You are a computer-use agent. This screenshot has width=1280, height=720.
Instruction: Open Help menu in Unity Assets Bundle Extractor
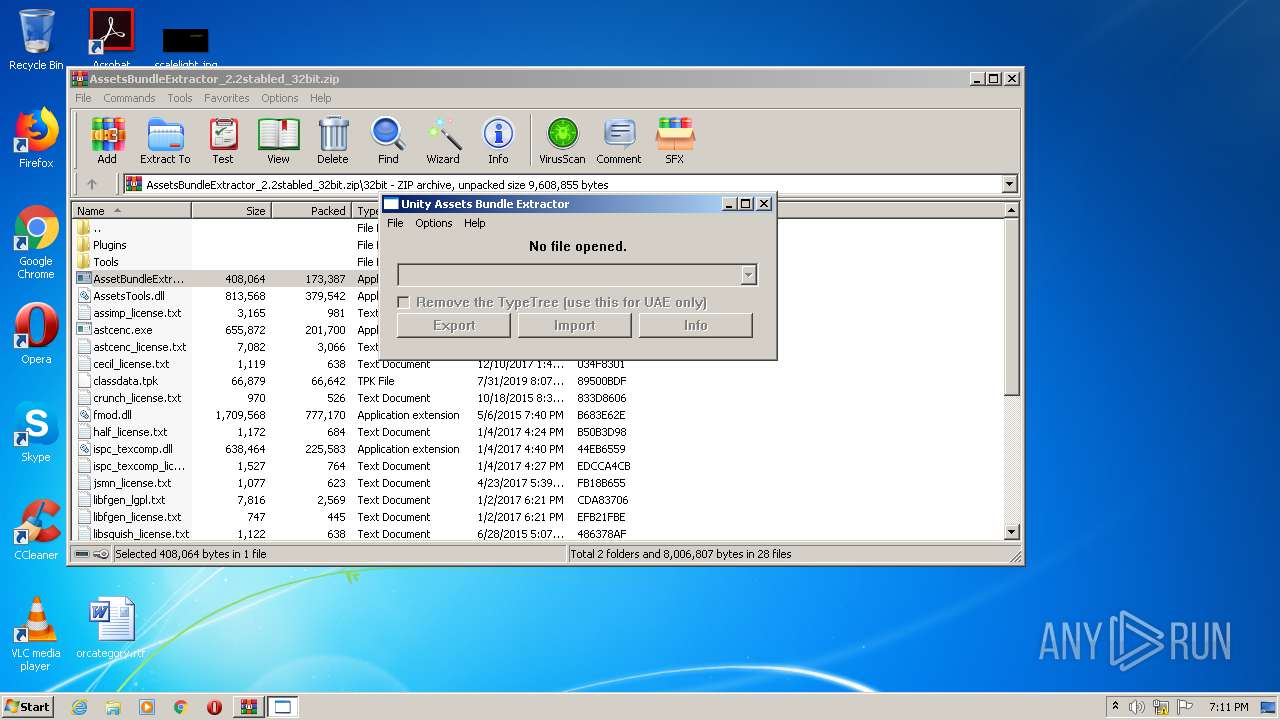pyautogui.click(x=475, y=223)
